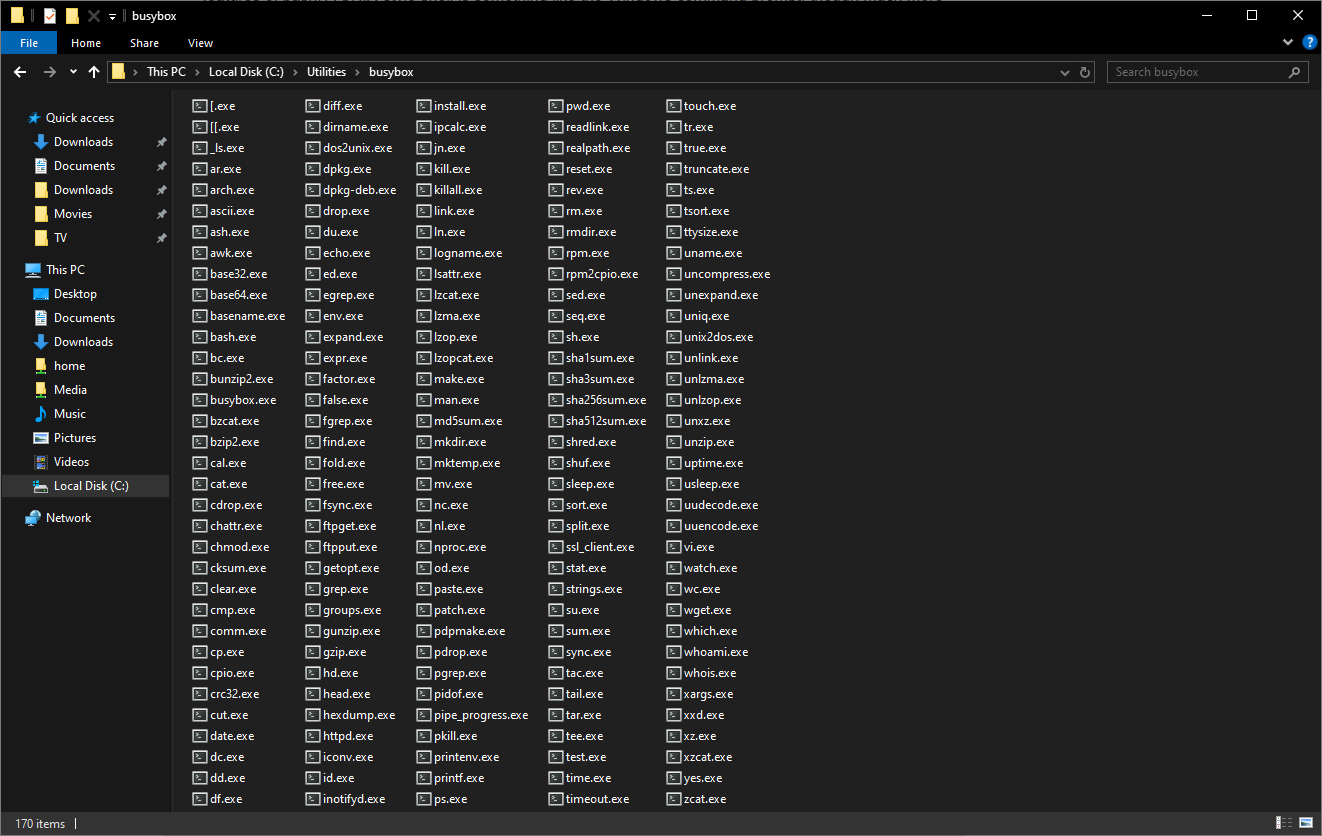Select the vi.exe file icon

[x=674, y=547]
